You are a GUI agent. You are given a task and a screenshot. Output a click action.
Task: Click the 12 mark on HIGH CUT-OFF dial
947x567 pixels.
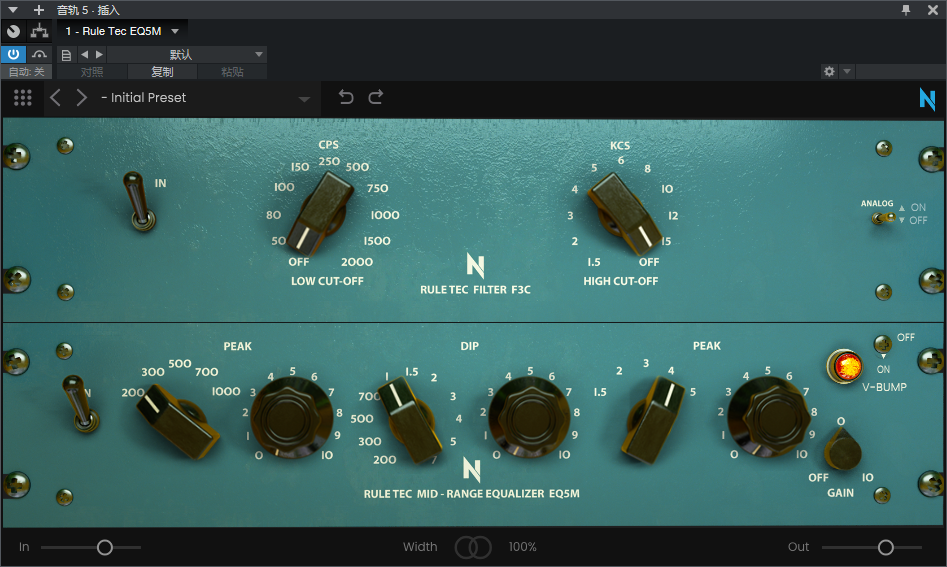(673, 216)
